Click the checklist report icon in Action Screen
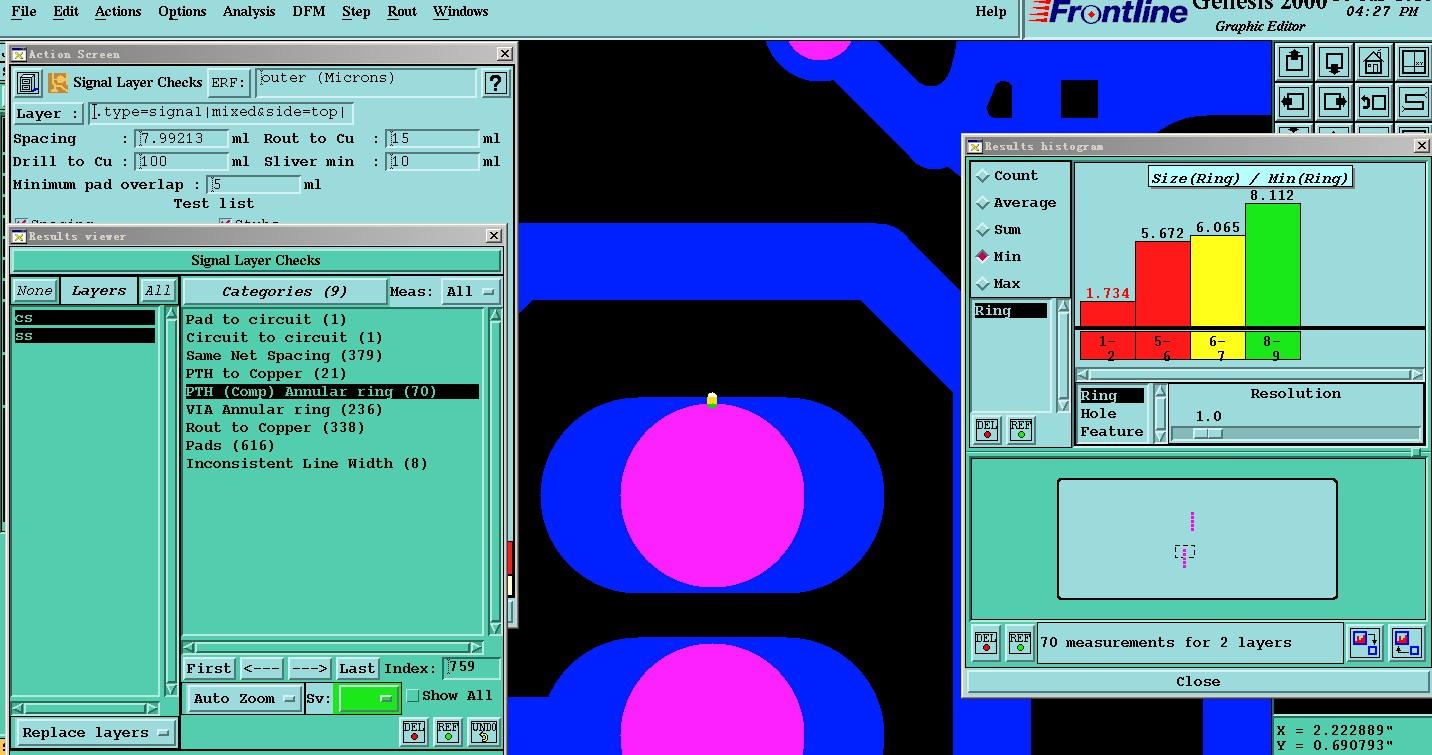 point(28,83)
